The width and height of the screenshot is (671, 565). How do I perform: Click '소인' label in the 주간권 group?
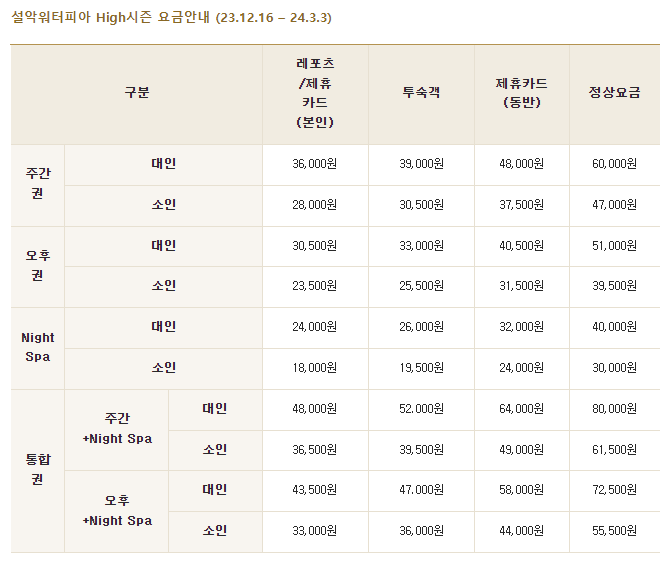163,204
